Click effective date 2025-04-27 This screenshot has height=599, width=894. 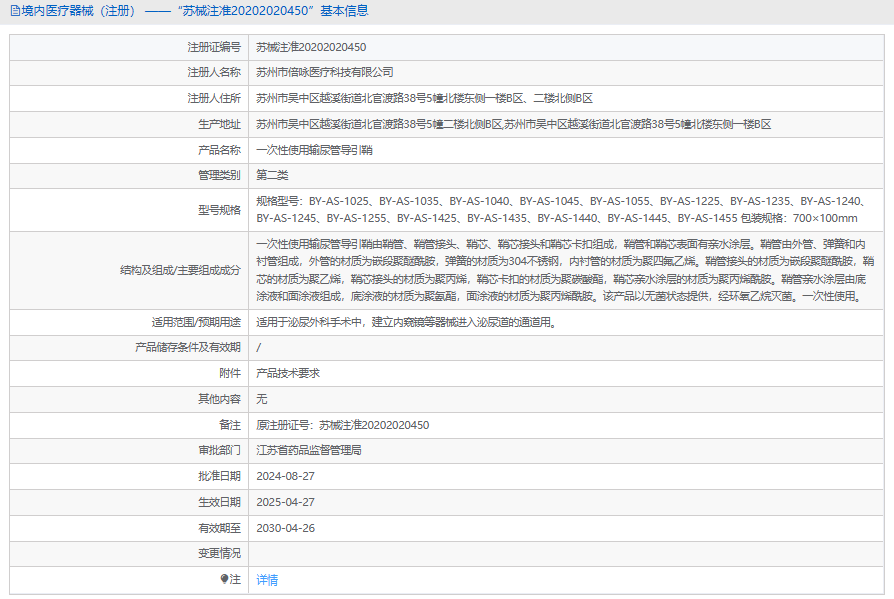pos(285,502)
